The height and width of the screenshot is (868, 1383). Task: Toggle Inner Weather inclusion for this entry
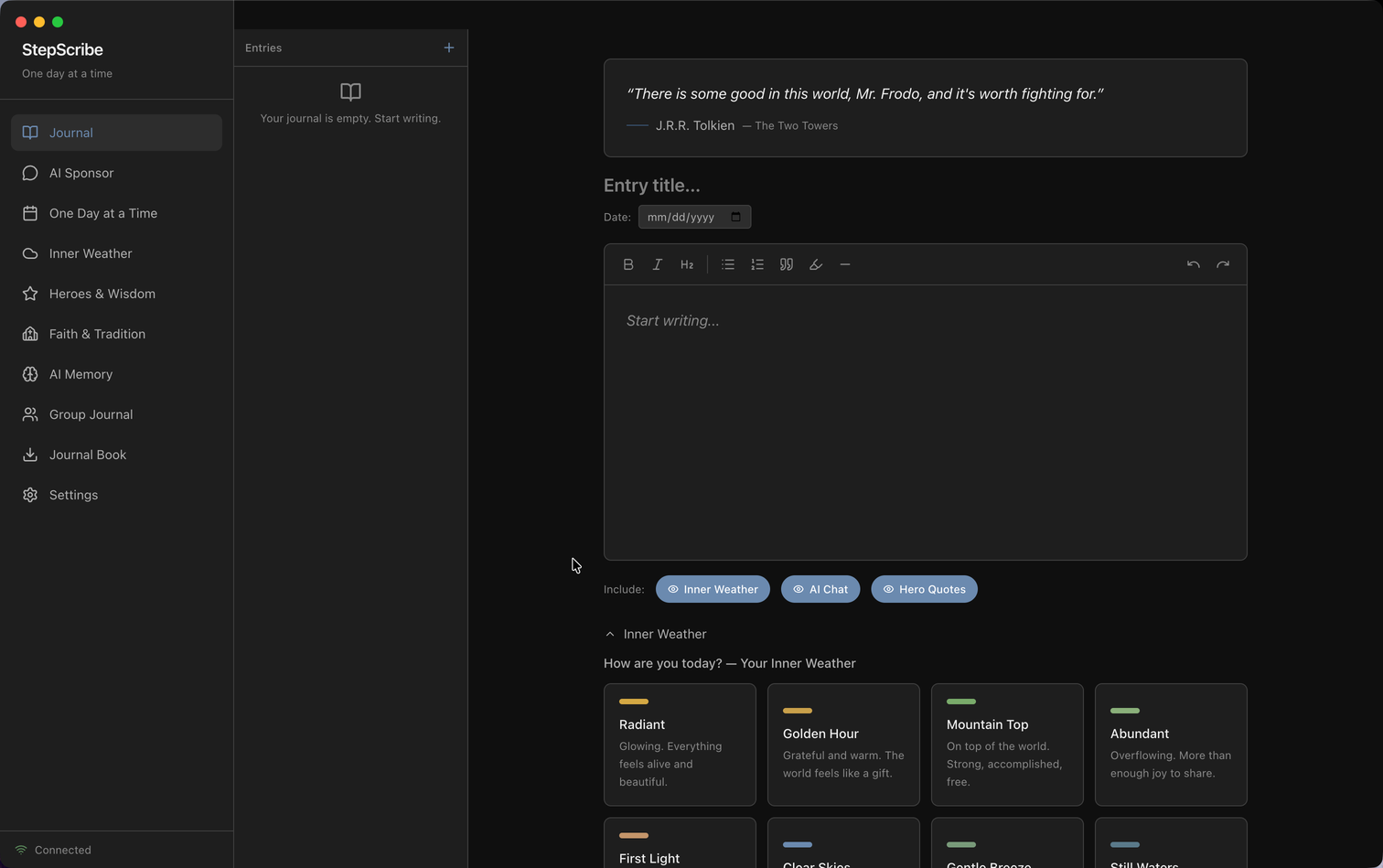713,589
